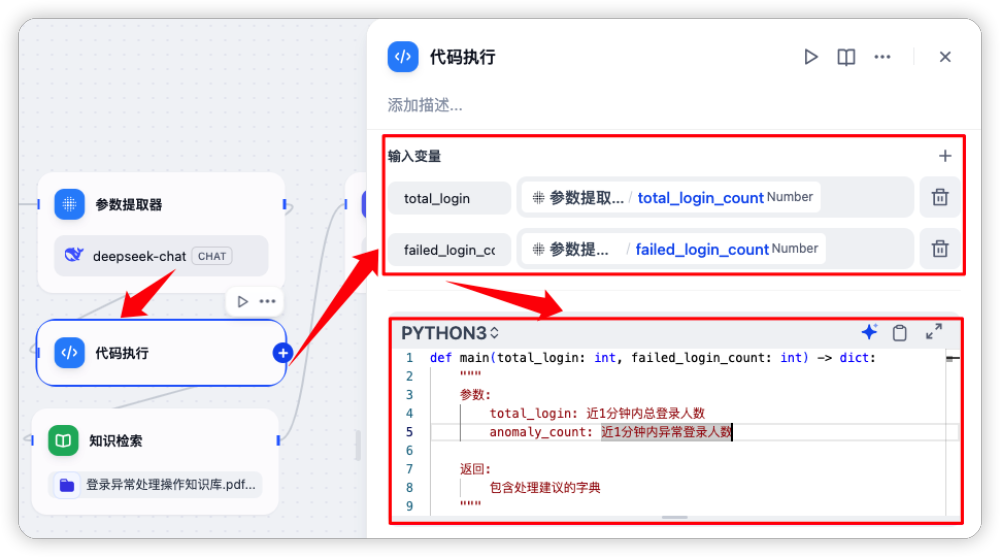Click the folder icon in knowledge entry
Screen dimensions: 1000x557
[67, 485]
